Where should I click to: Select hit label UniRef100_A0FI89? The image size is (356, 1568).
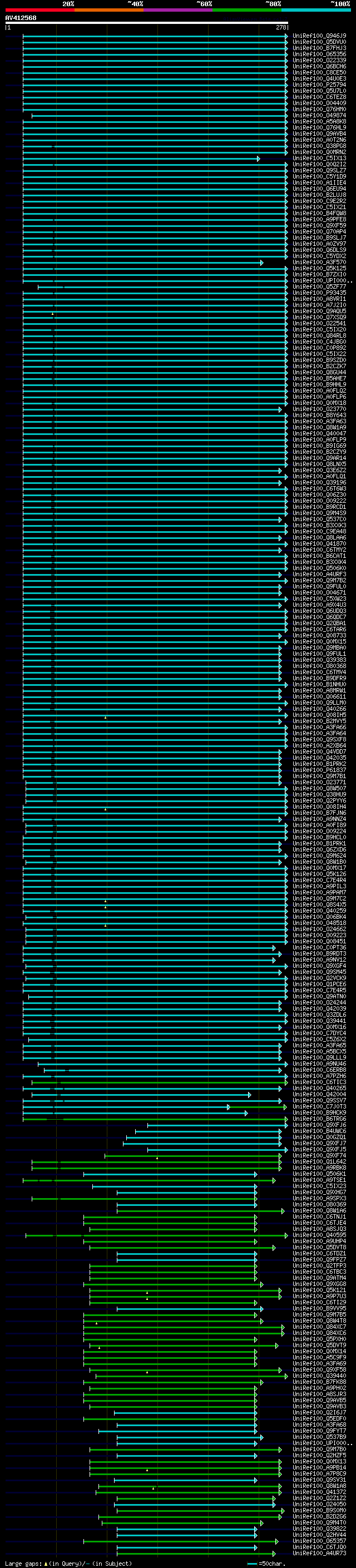[319, 825]
